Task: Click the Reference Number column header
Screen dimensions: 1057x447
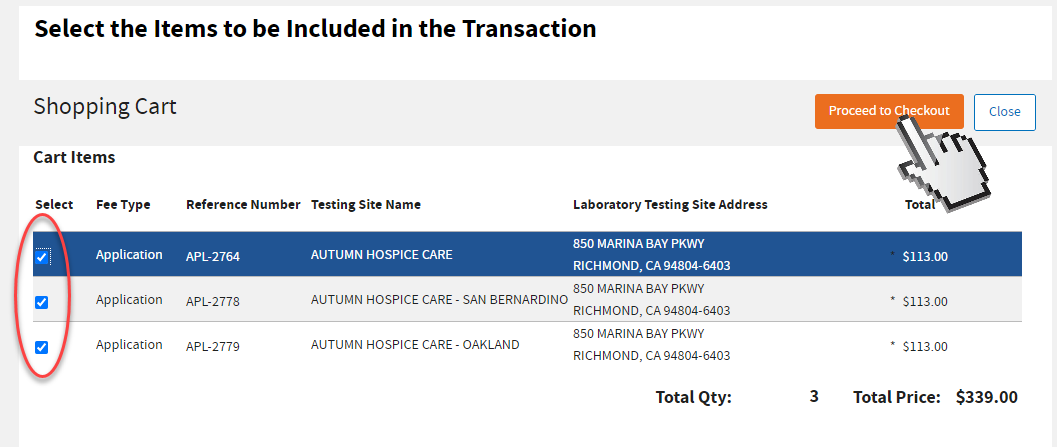Action: pos(243,205)
